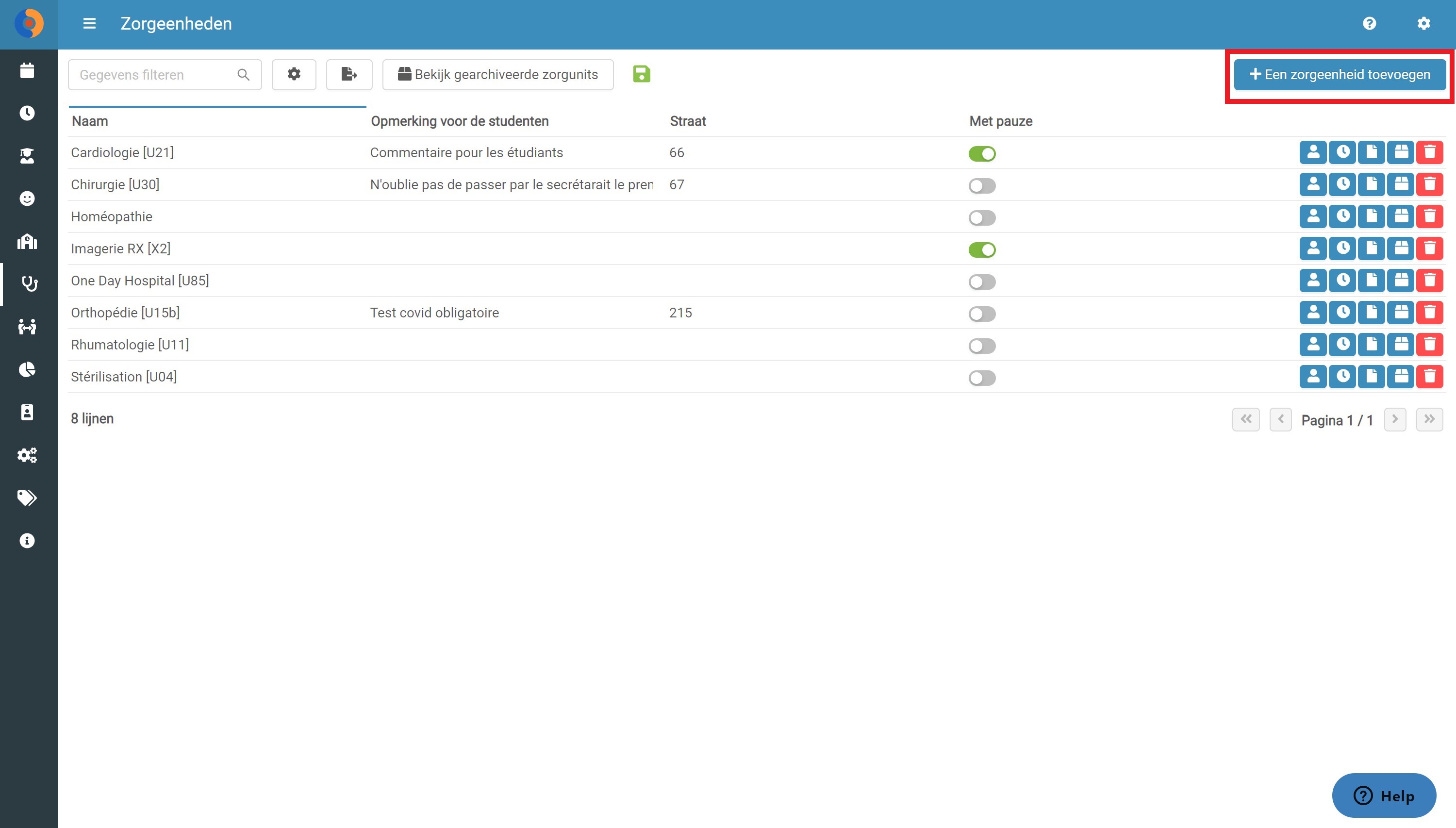Viewport: 1456px width, 828px height.
Task: Click the table column settings gear button
Action: click(294, 74)
